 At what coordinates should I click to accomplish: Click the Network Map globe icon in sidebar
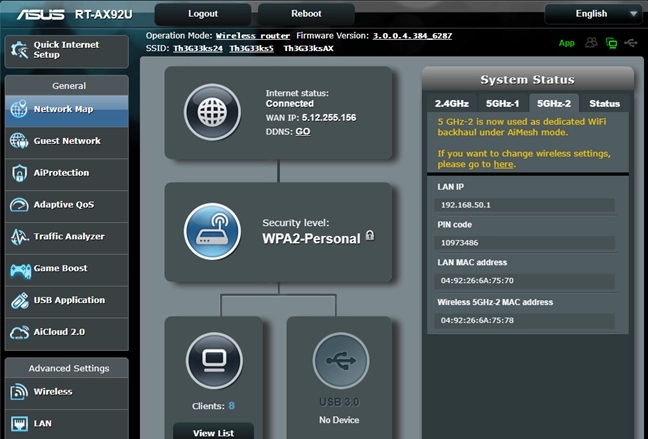(x=19, y=109)
